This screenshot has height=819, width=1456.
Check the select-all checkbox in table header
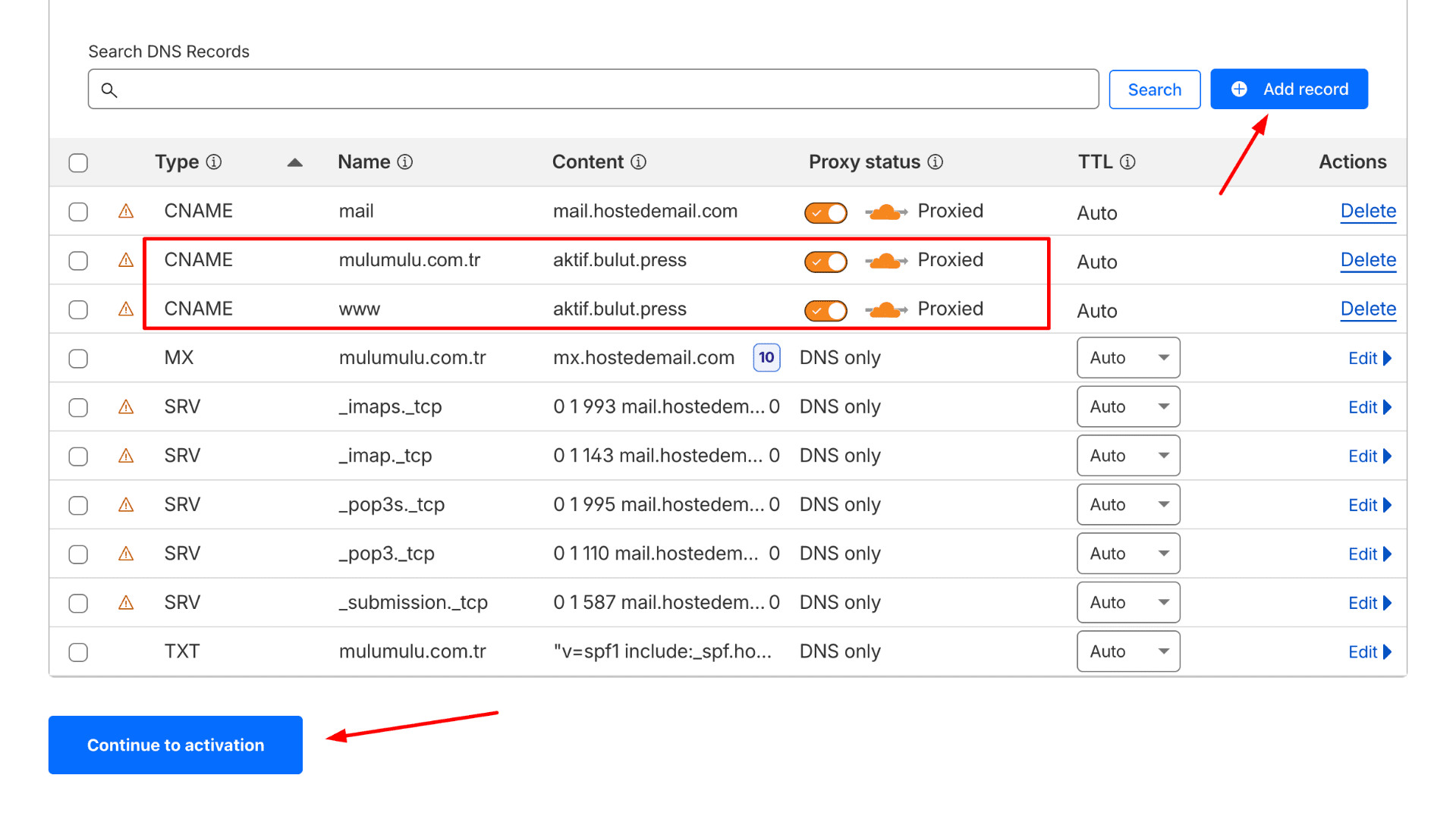[x=78, y=163]
